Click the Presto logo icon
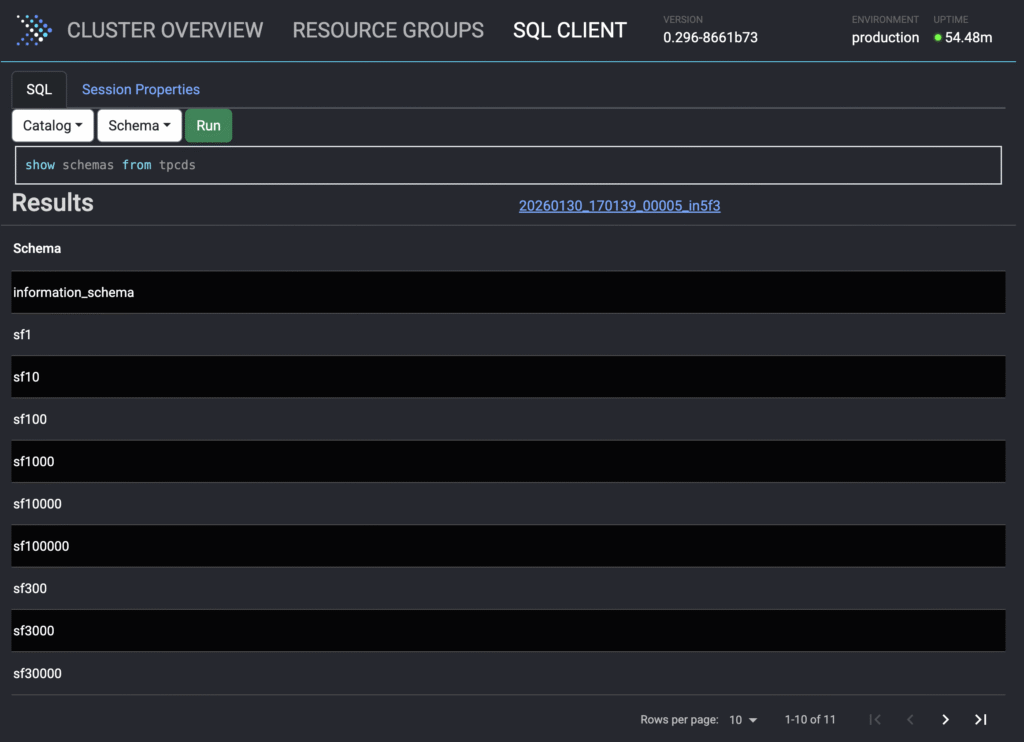Image resolution: width=1024 pixels, height=742 pixels. [x=34, y=30]
